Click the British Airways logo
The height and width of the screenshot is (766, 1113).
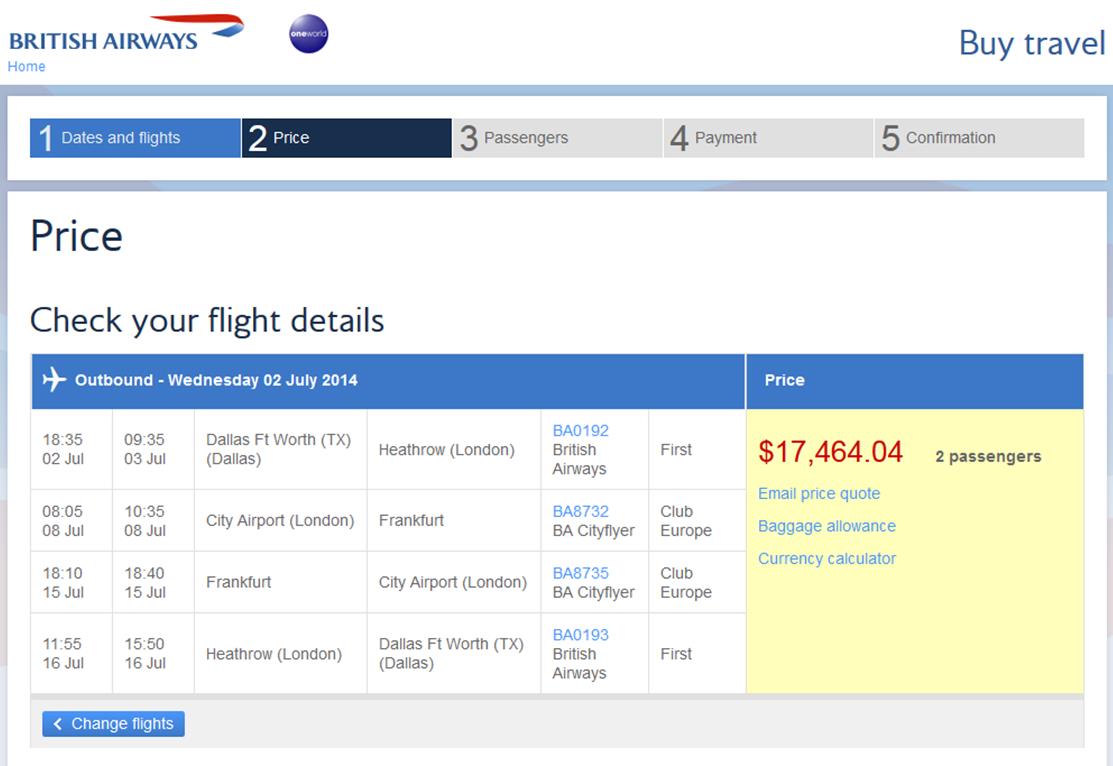click(126, 33)
